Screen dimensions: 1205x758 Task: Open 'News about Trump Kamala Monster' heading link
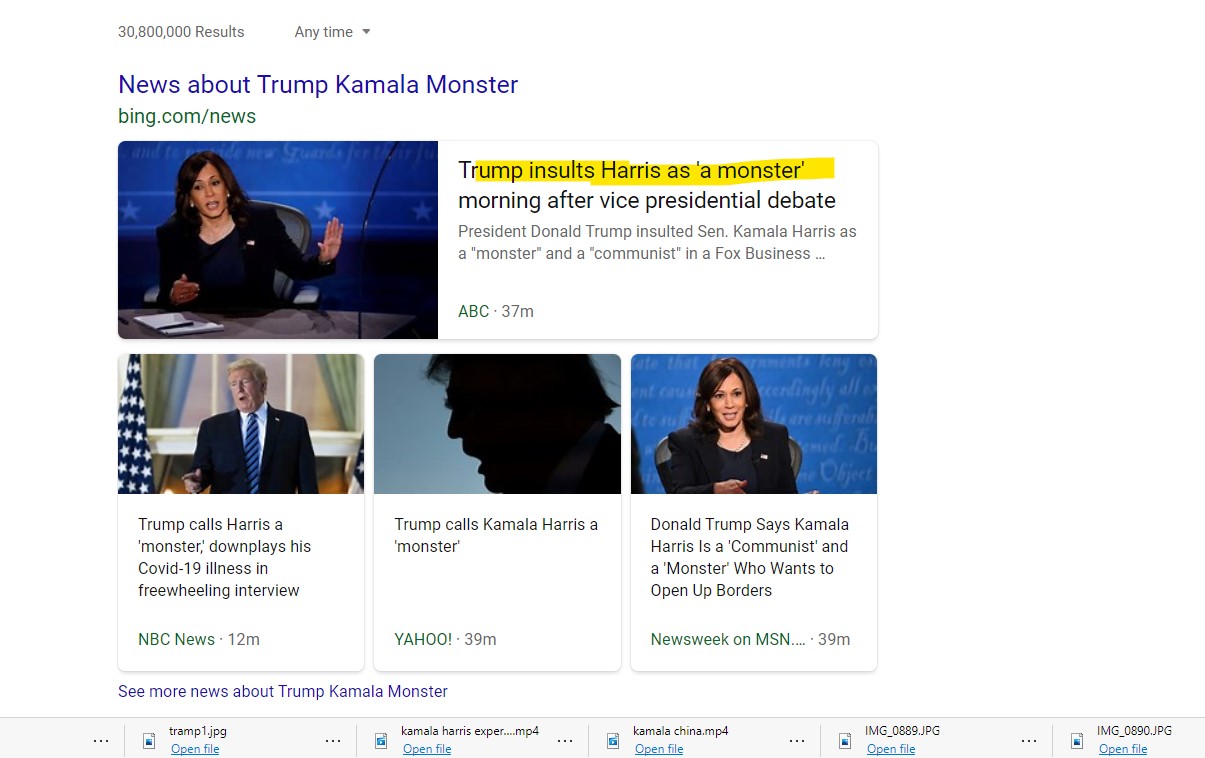318,84
